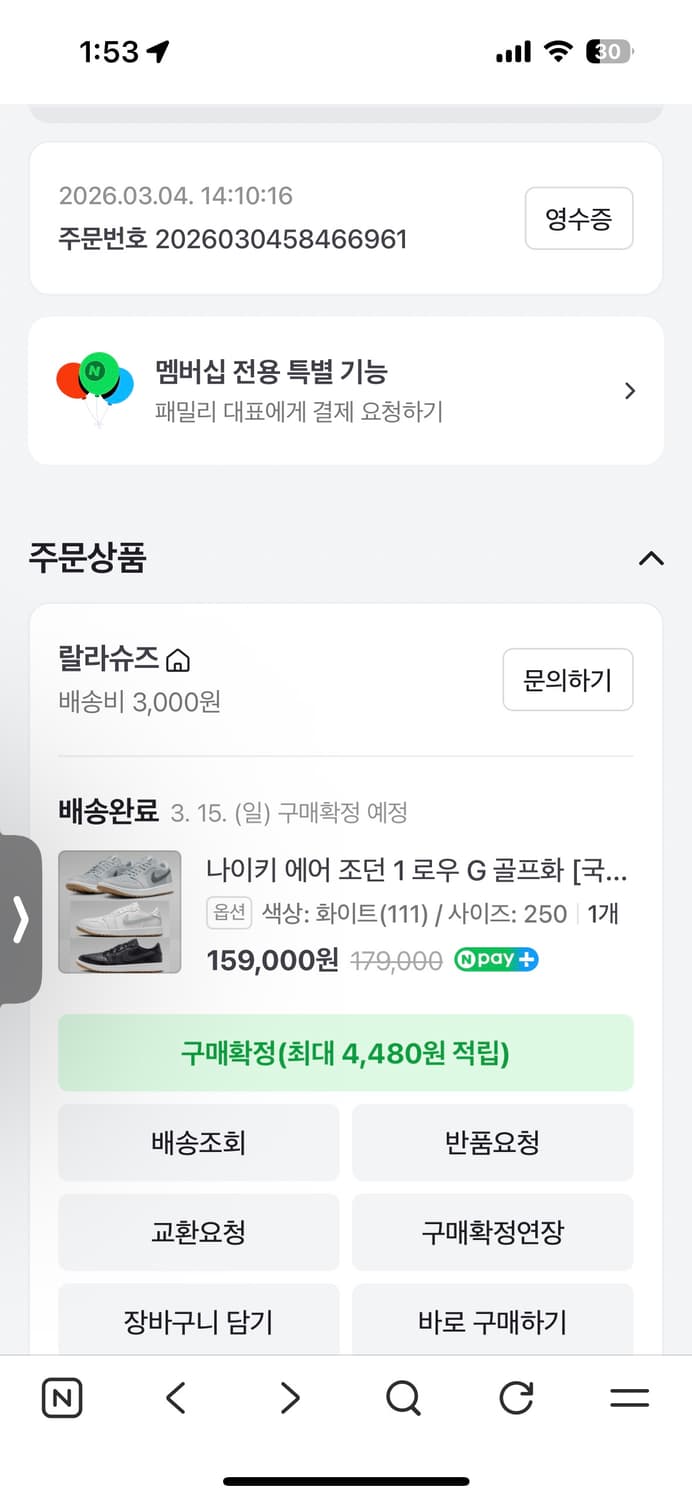The width and height of the screenshot is (692, 1500).
Task: Open the browser hamburger menu
Action: tap(629, 1397)
